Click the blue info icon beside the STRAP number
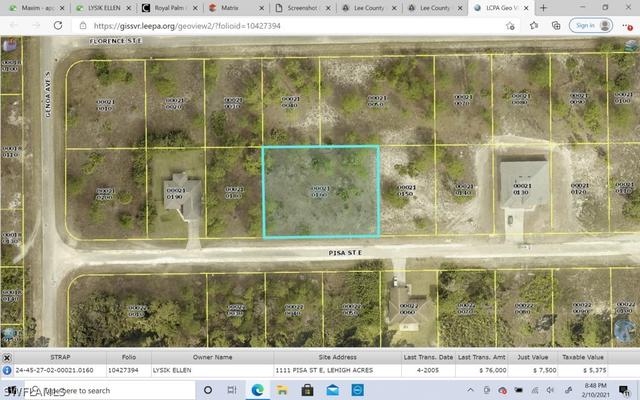Image resolution: width=640 pixels, height=400 pixels. 7,369
